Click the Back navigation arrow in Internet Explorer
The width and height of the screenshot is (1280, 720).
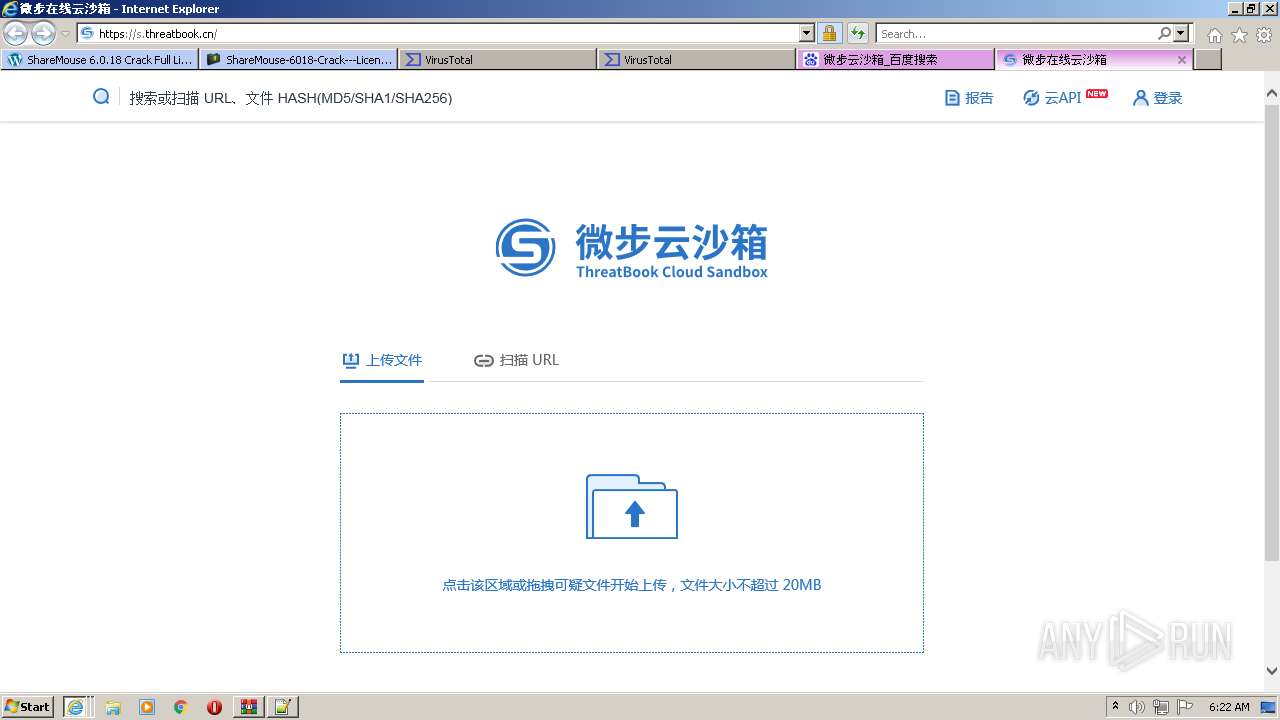pos(15,33)
